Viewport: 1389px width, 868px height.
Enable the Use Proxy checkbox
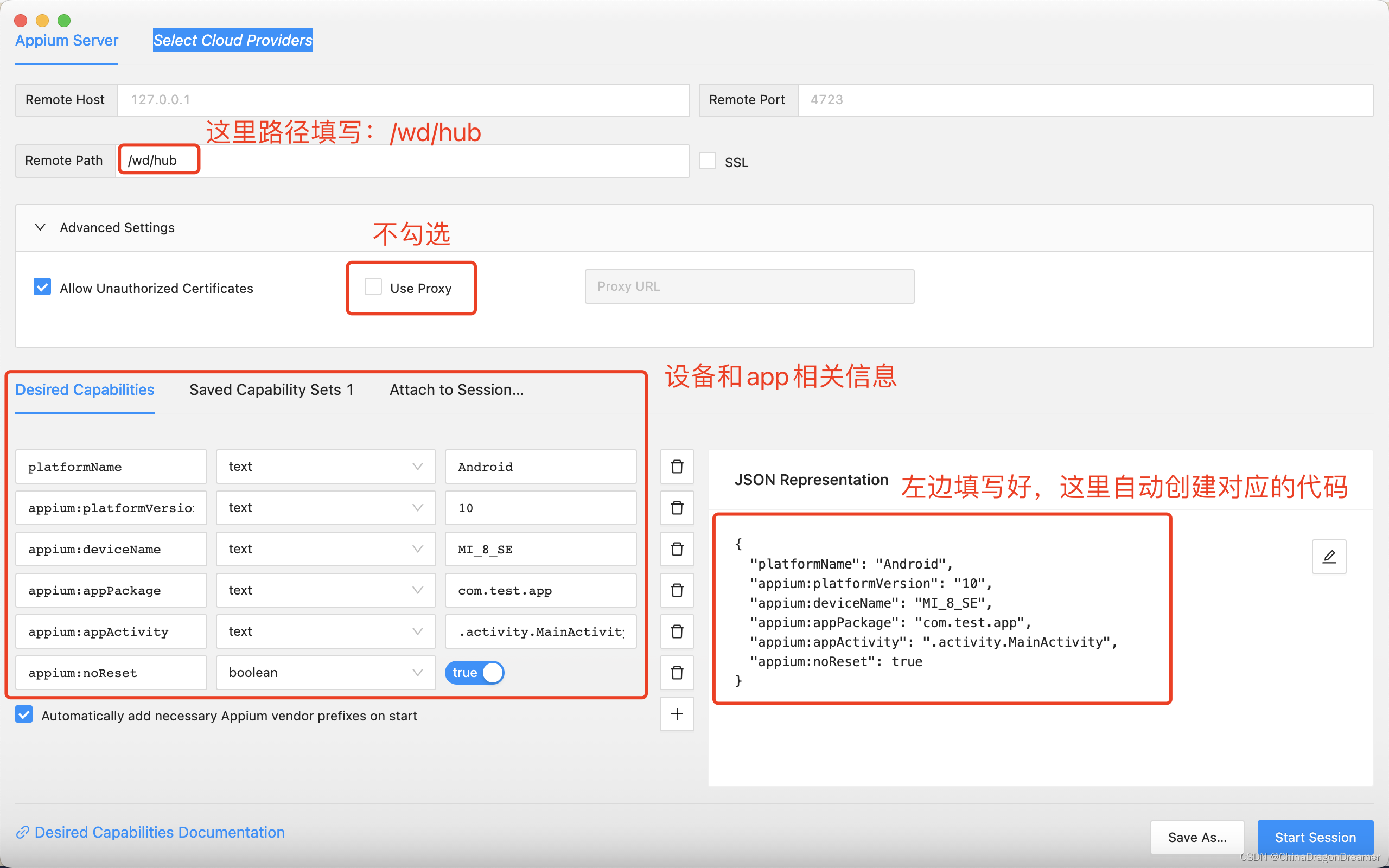(373, 287)
